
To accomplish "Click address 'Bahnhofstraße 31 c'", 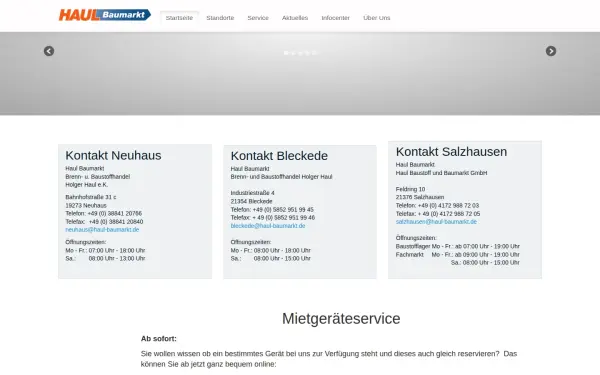I will pos(91,197).
